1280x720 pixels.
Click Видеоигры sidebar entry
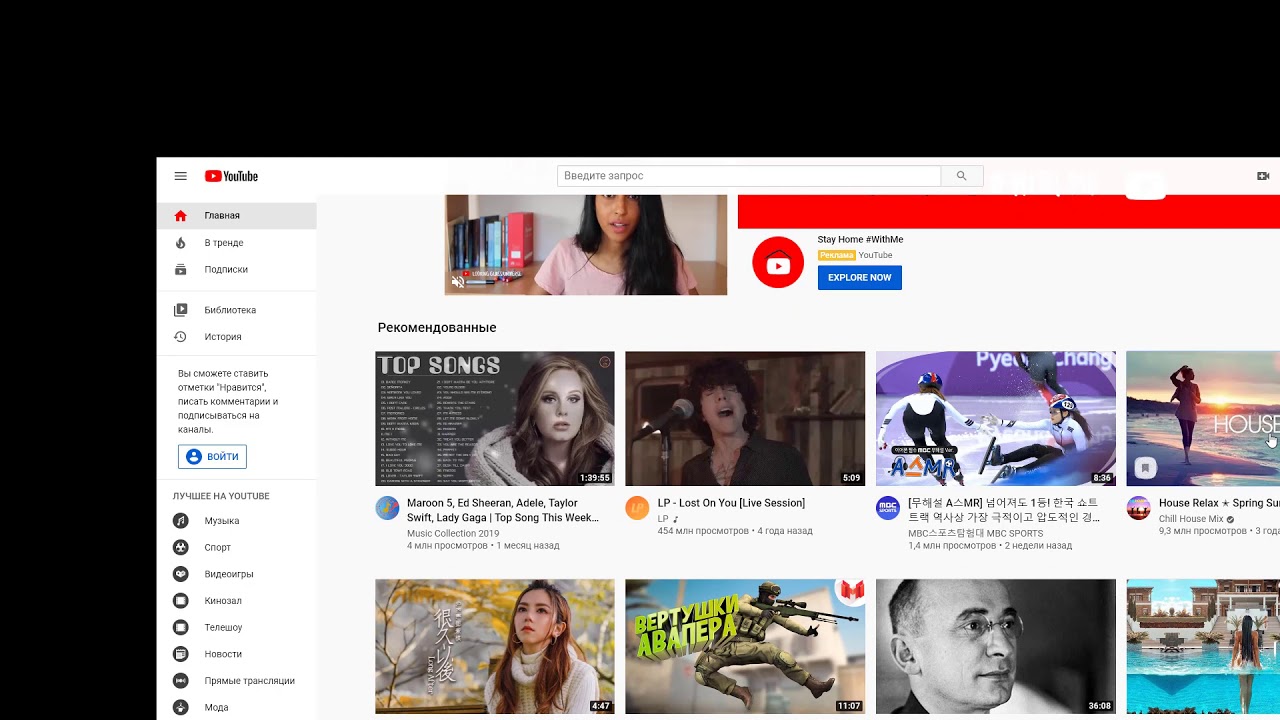click(x=237, y=574)
